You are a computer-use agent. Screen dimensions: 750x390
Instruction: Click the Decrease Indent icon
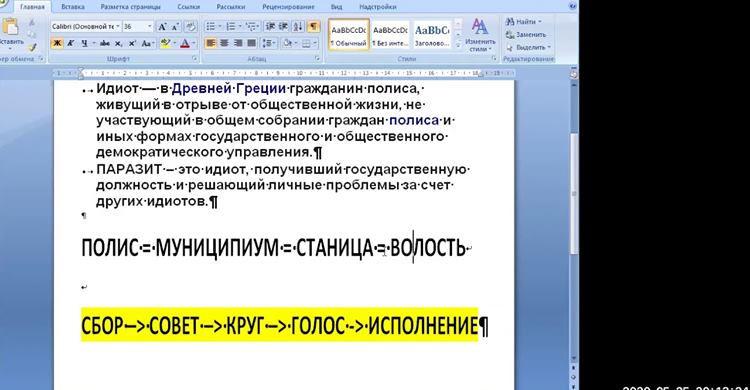click(x=270, y=27)
